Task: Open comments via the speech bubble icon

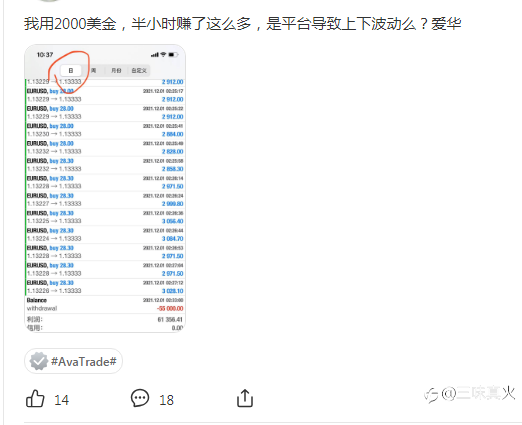Action: [140, 398]
